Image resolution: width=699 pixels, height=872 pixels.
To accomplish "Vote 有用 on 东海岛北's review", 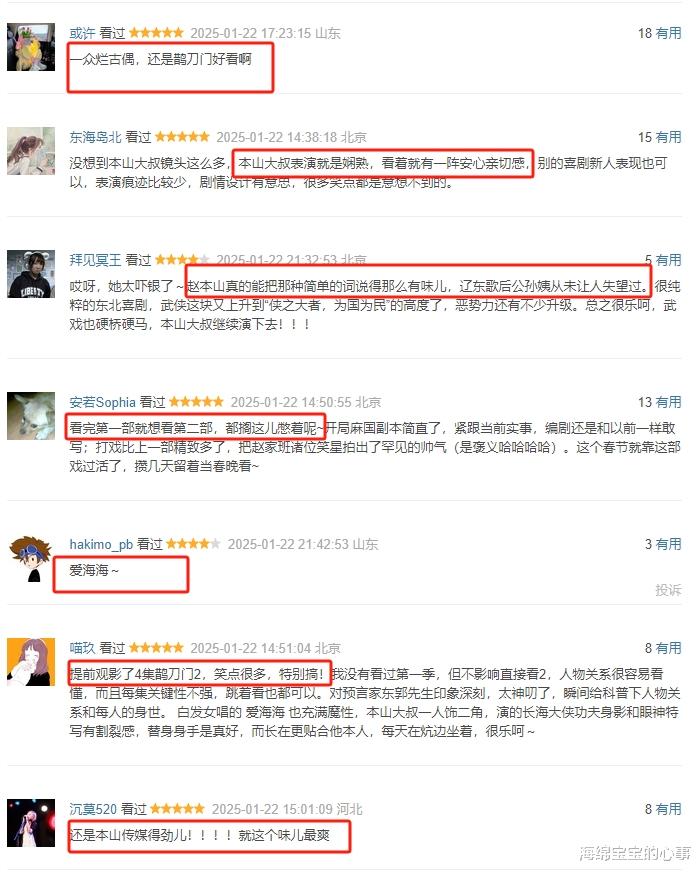I will coord(668,137).
